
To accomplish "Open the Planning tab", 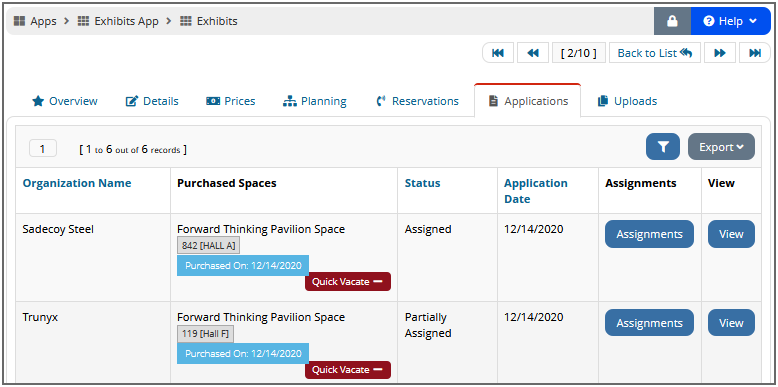I will coord(315,101).
